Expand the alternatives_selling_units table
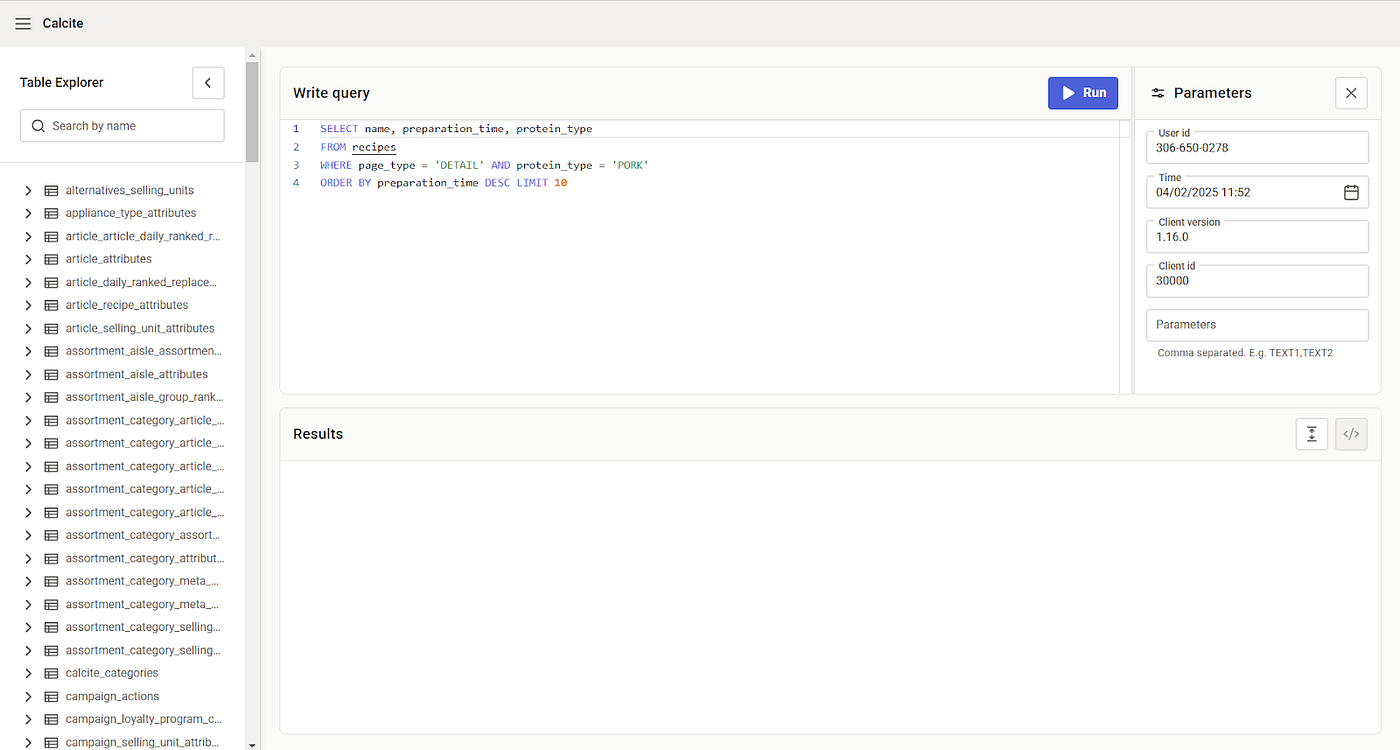Image resolution: width=1400 pixels, height=750 pixels. pyautogui.click(x=29, y=191)
